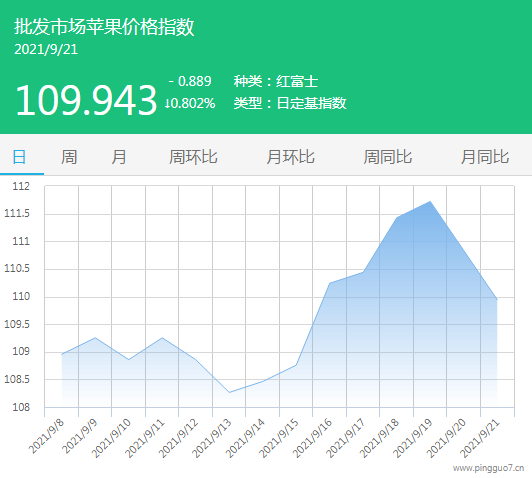
Task: Click the 2021/9/10 x-axis date label
Action: coord(111,438)
